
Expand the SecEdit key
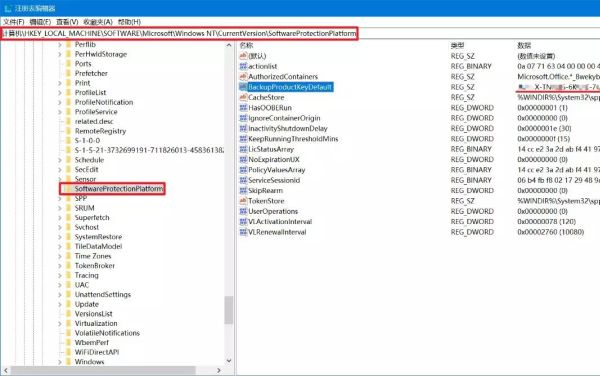[60, 169]
